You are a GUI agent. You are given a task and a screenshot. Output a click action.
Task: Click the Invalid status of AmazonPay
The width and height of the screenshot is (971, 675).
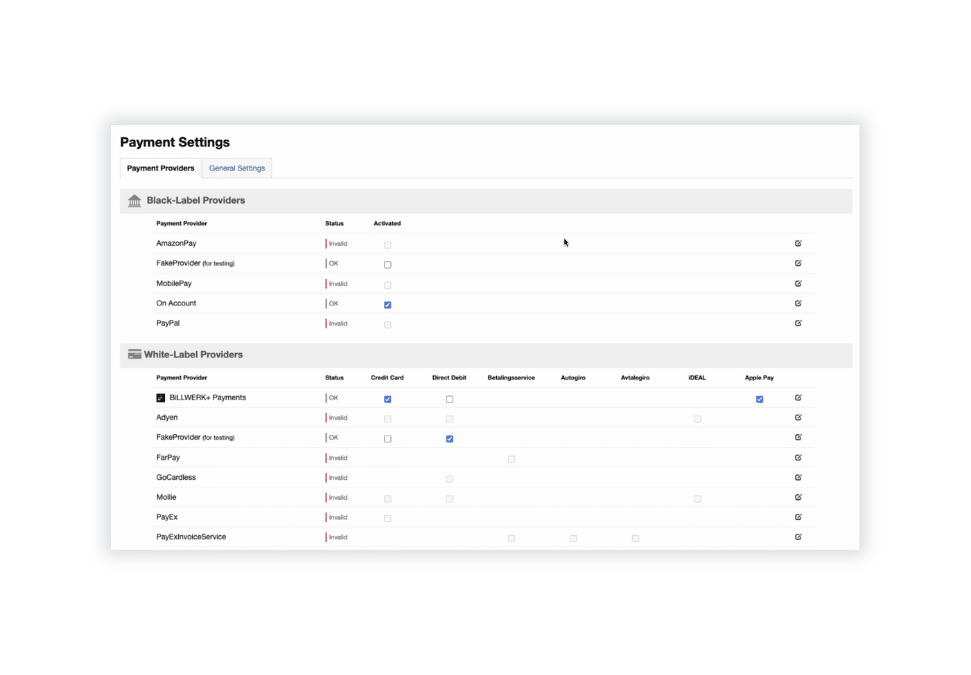pos(337,243)
